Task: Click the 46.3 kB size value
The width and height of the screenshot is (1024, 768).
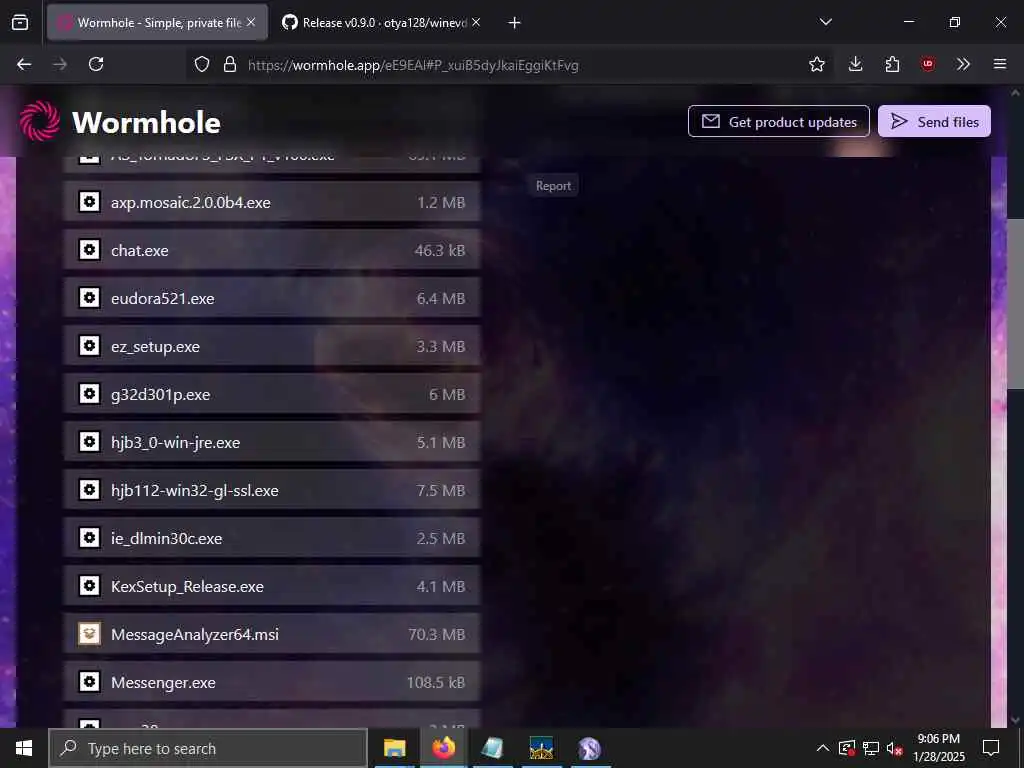Action: [440, 250]
